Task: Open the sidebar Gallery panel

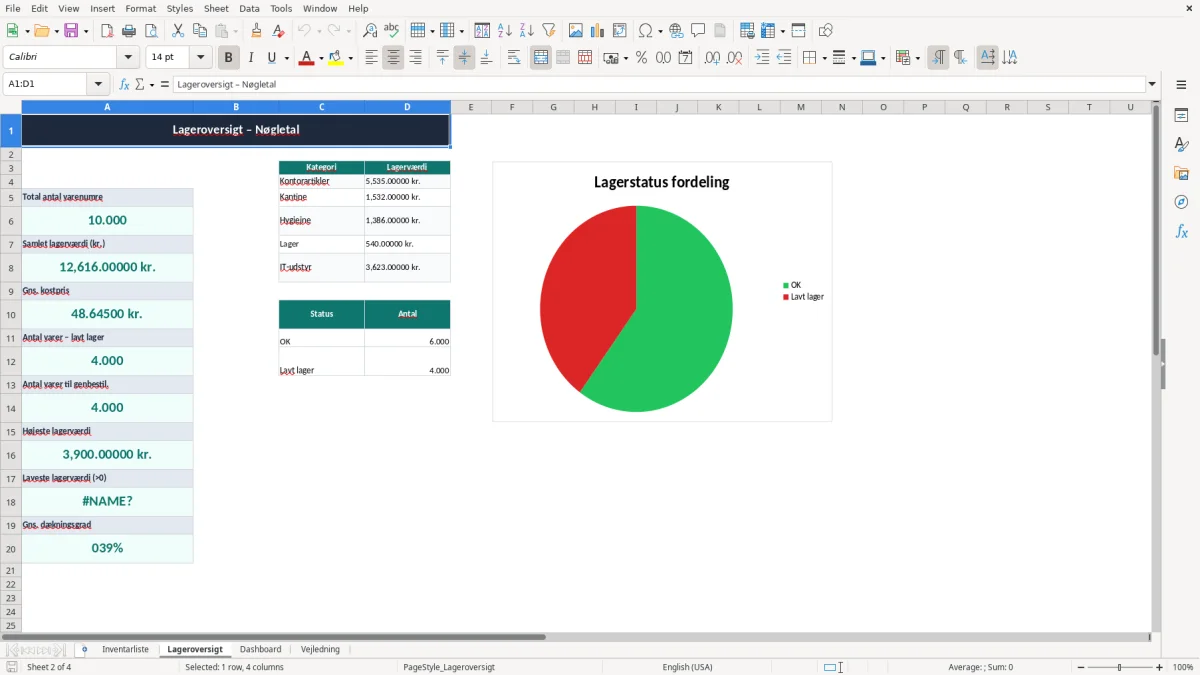Action: tap(1181, 173)
